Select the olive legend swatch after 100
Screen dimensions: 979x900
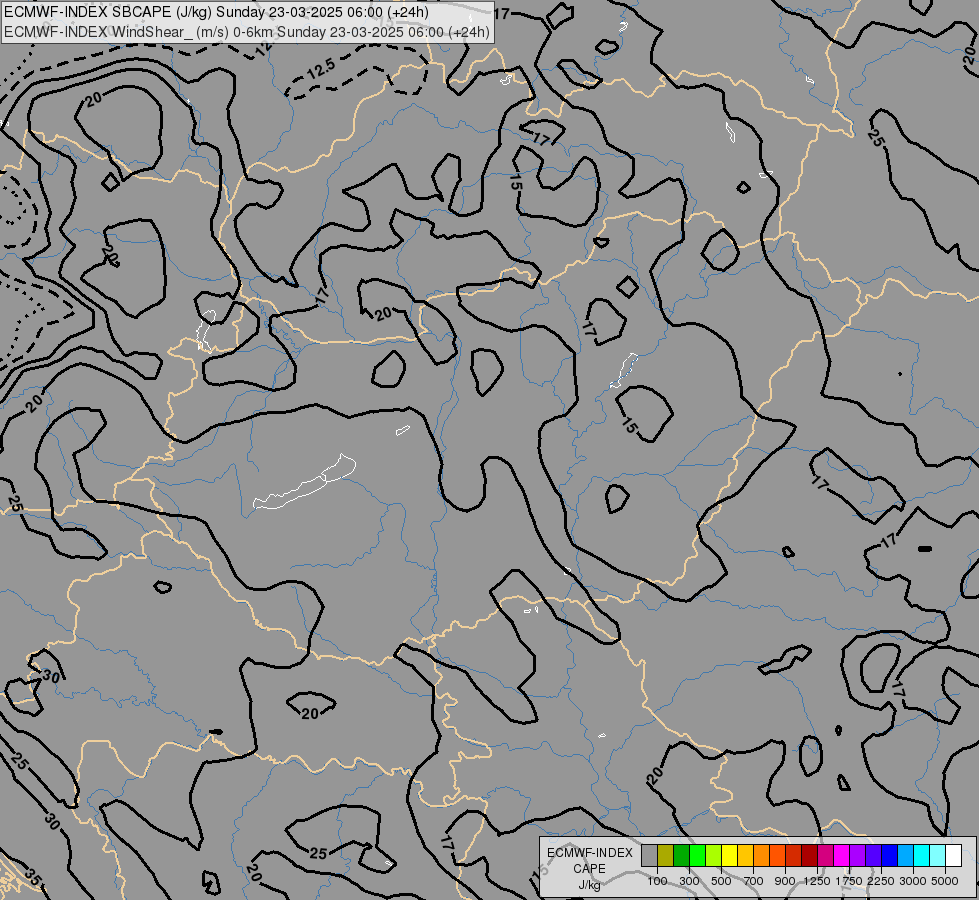click(666, 856)
